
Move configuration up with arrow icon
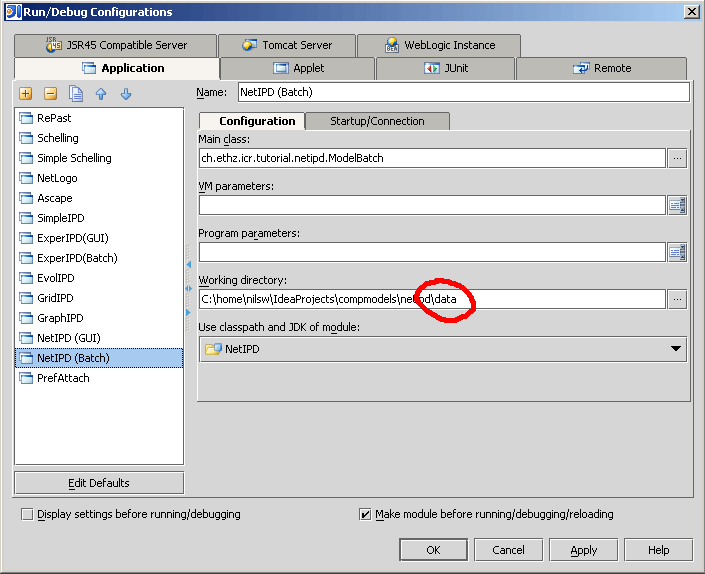coord(101,93)
